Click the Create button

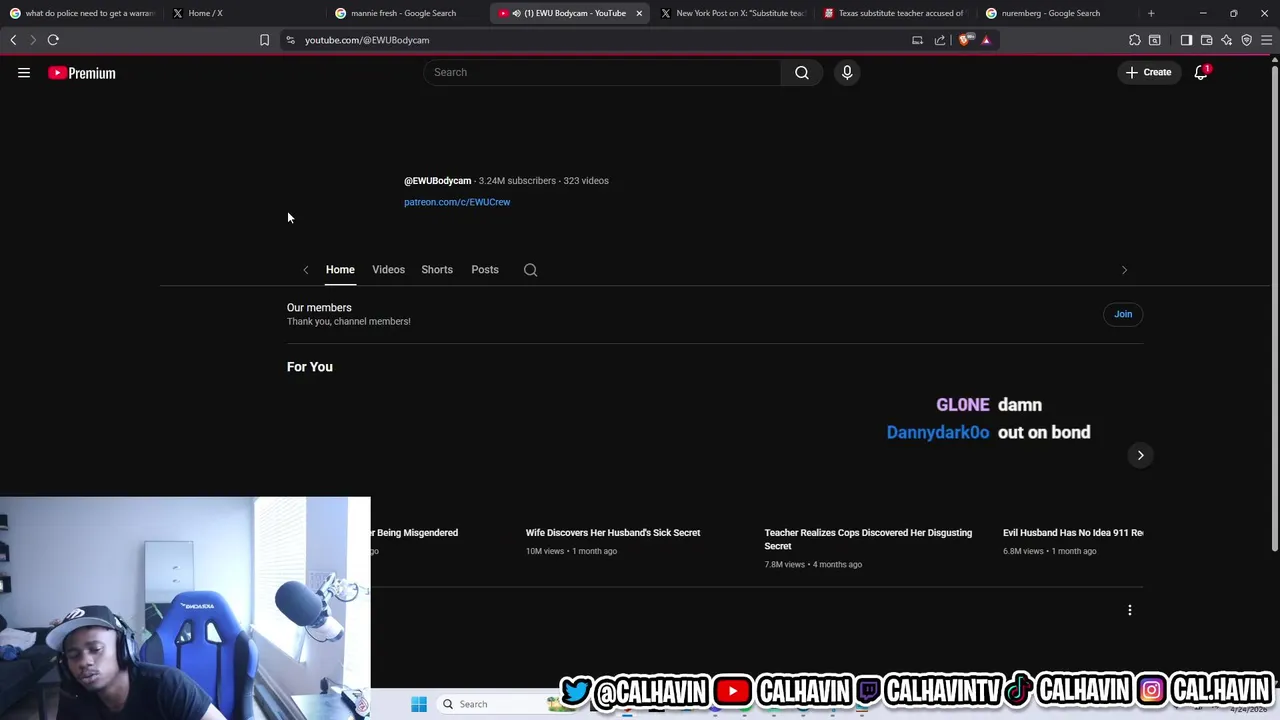click(x=1149, y=72)
